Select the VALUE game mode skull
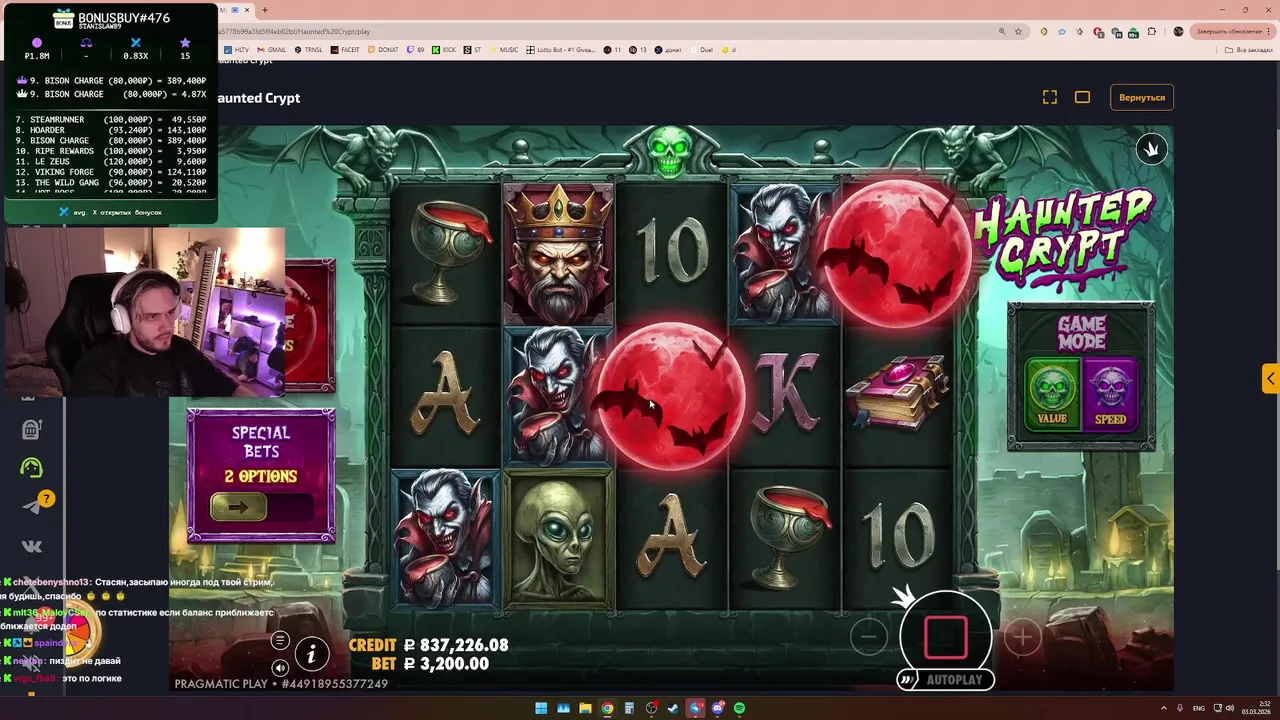 1052,393
